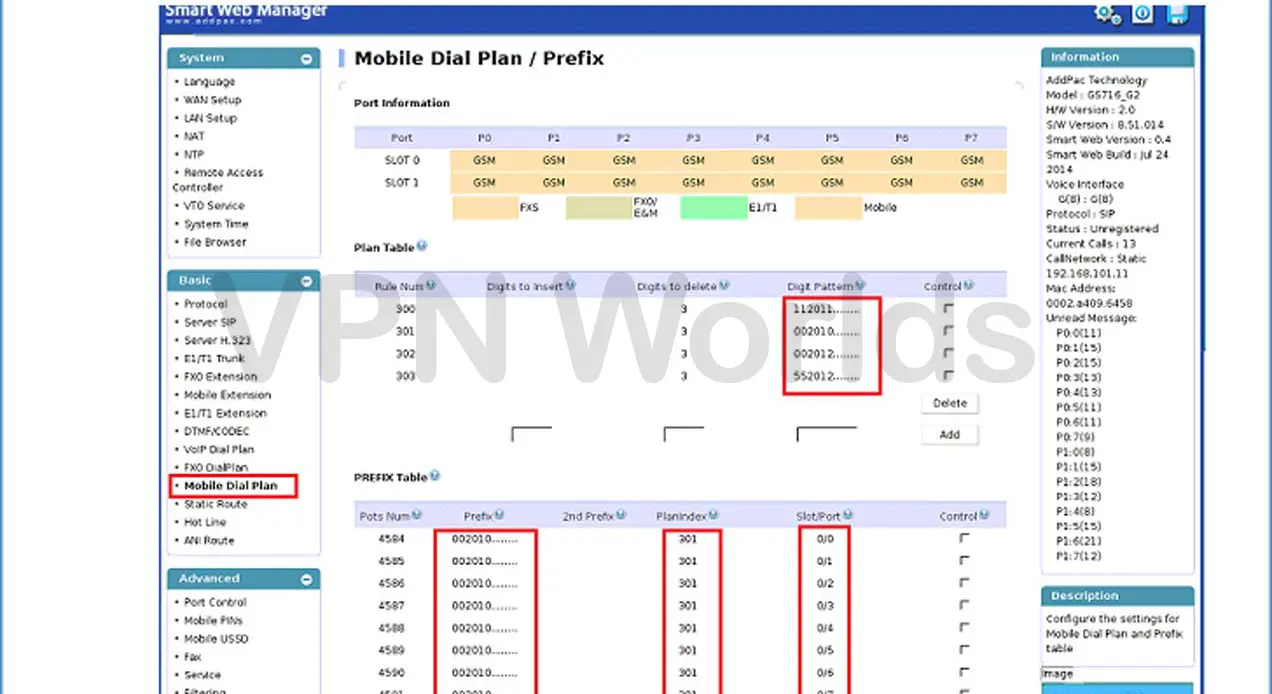Open the FXO Extension menu item

[219, 377]
